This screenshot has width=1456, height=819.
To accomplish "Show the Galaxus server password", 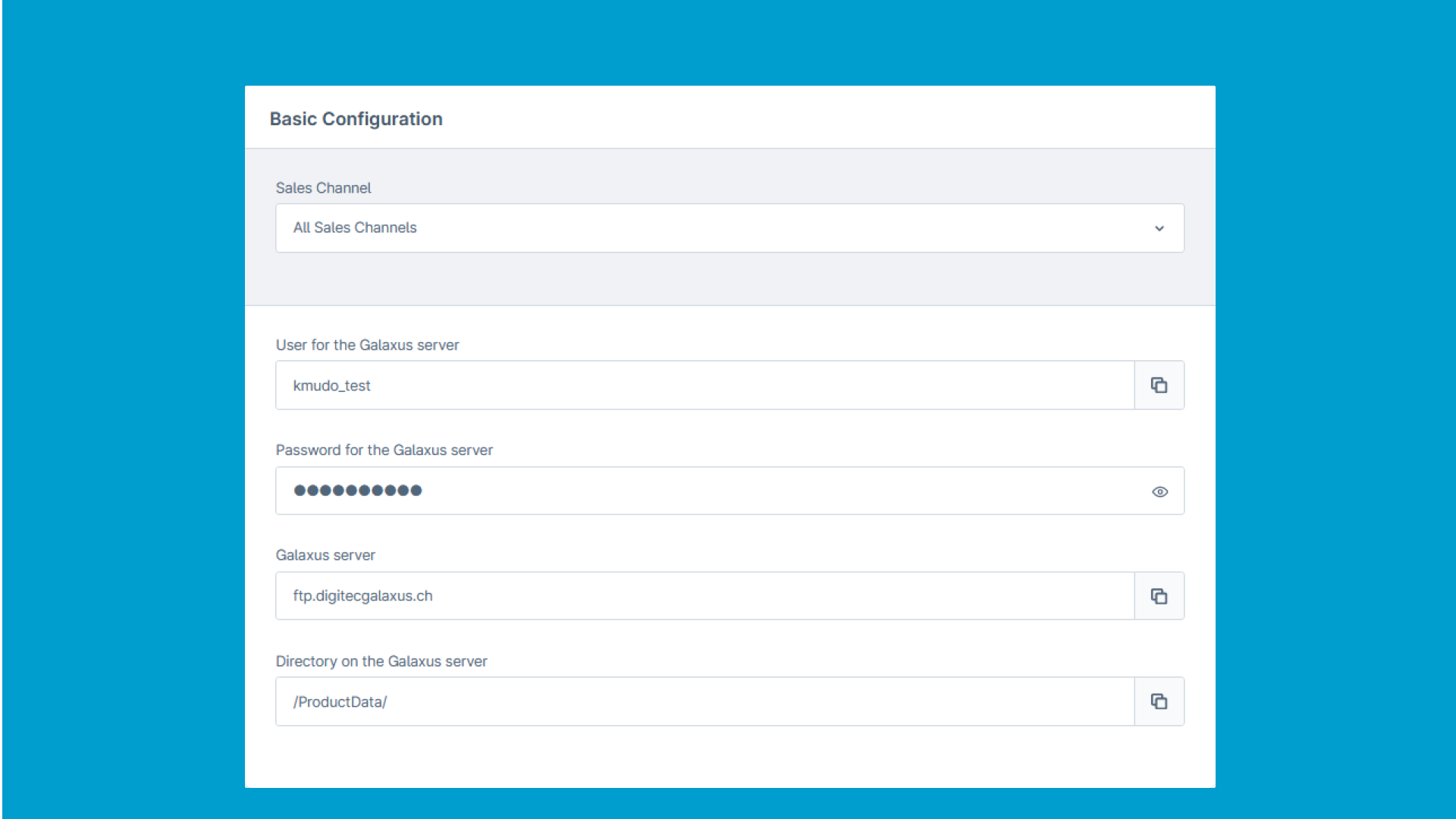I will (x=1159, y=491).
